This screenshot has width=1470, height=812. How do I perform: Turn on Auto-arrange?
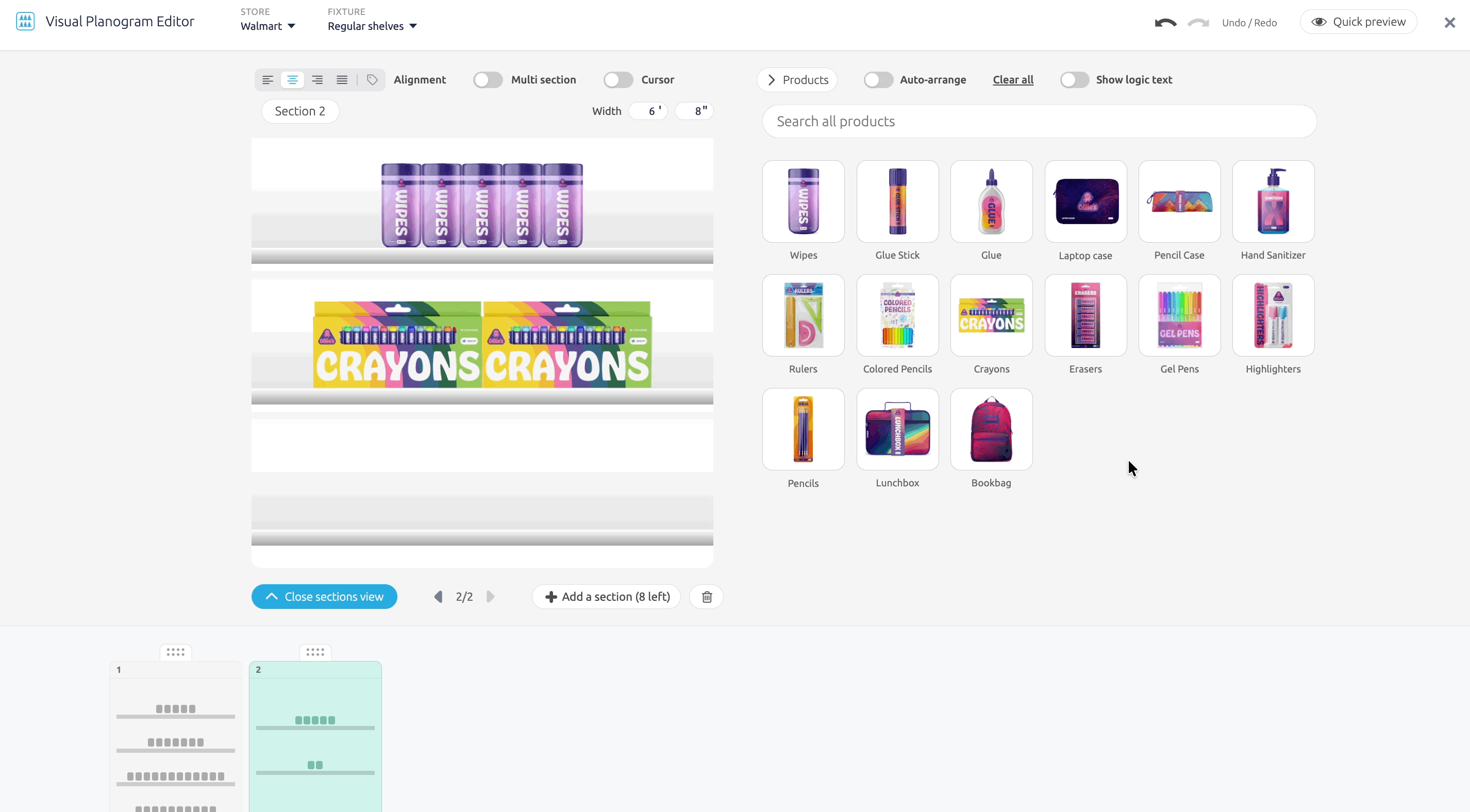pos(878,80)
